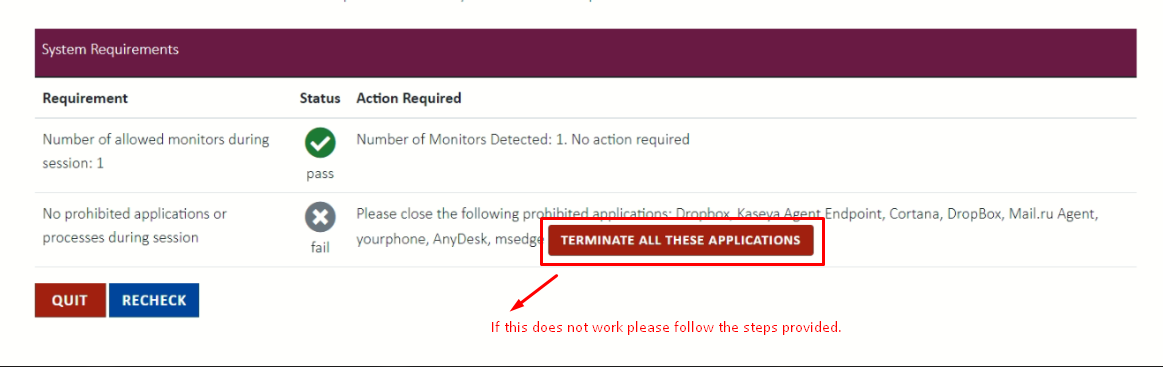Run the RECHECK button
The height and width of the screenshot is (367, 1163).
[154, 300]
